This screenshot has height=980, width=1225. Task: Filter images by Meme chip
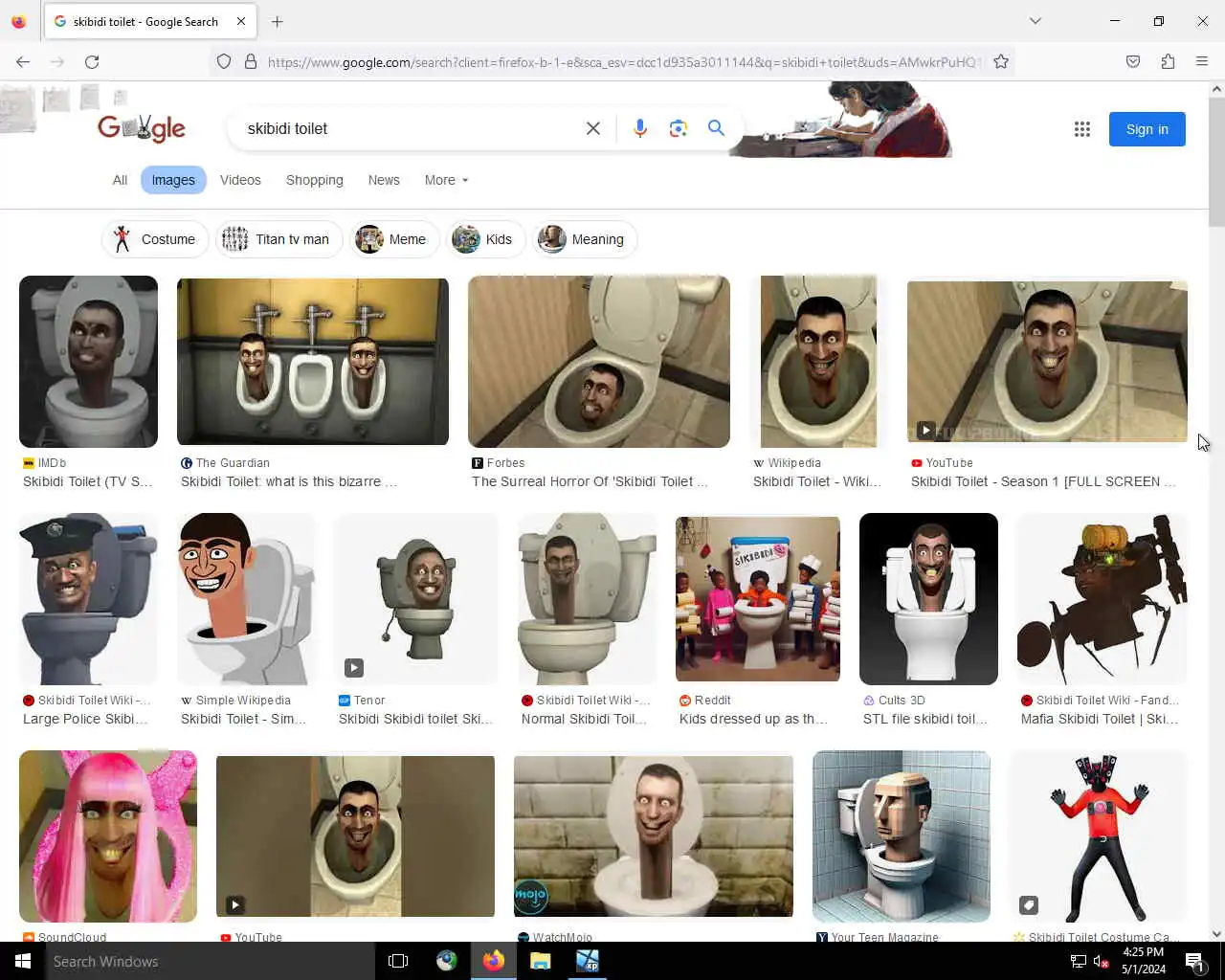tap(394, 239)
